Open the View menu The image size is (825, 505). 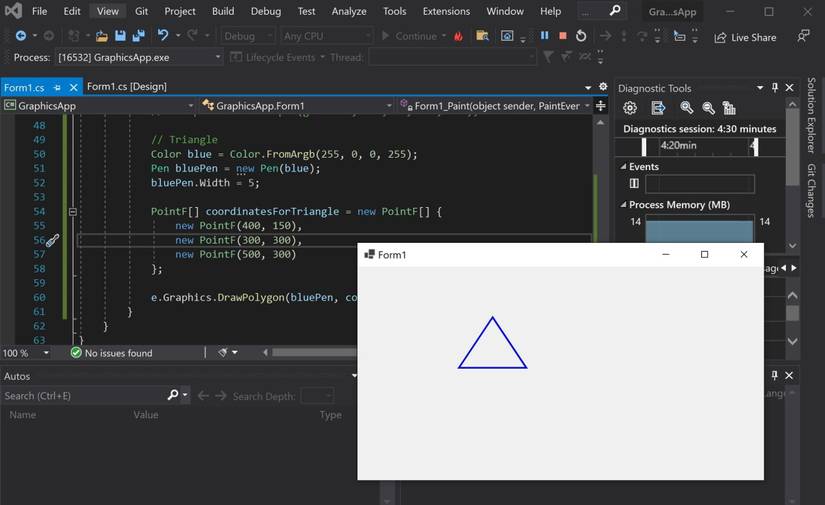pos(108,11)
